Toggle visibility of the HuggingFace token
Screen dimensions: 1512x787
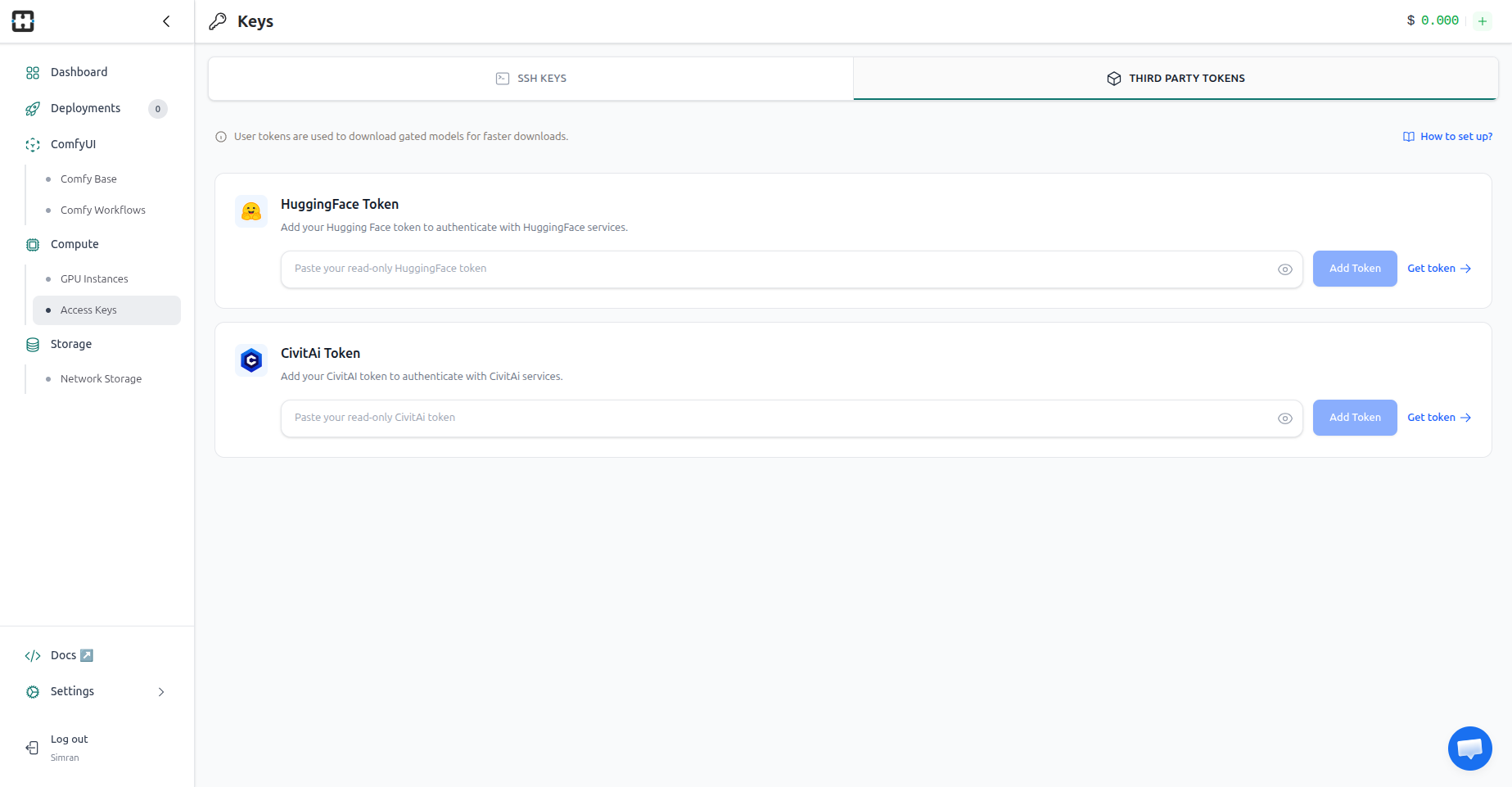coord(1285,269)
